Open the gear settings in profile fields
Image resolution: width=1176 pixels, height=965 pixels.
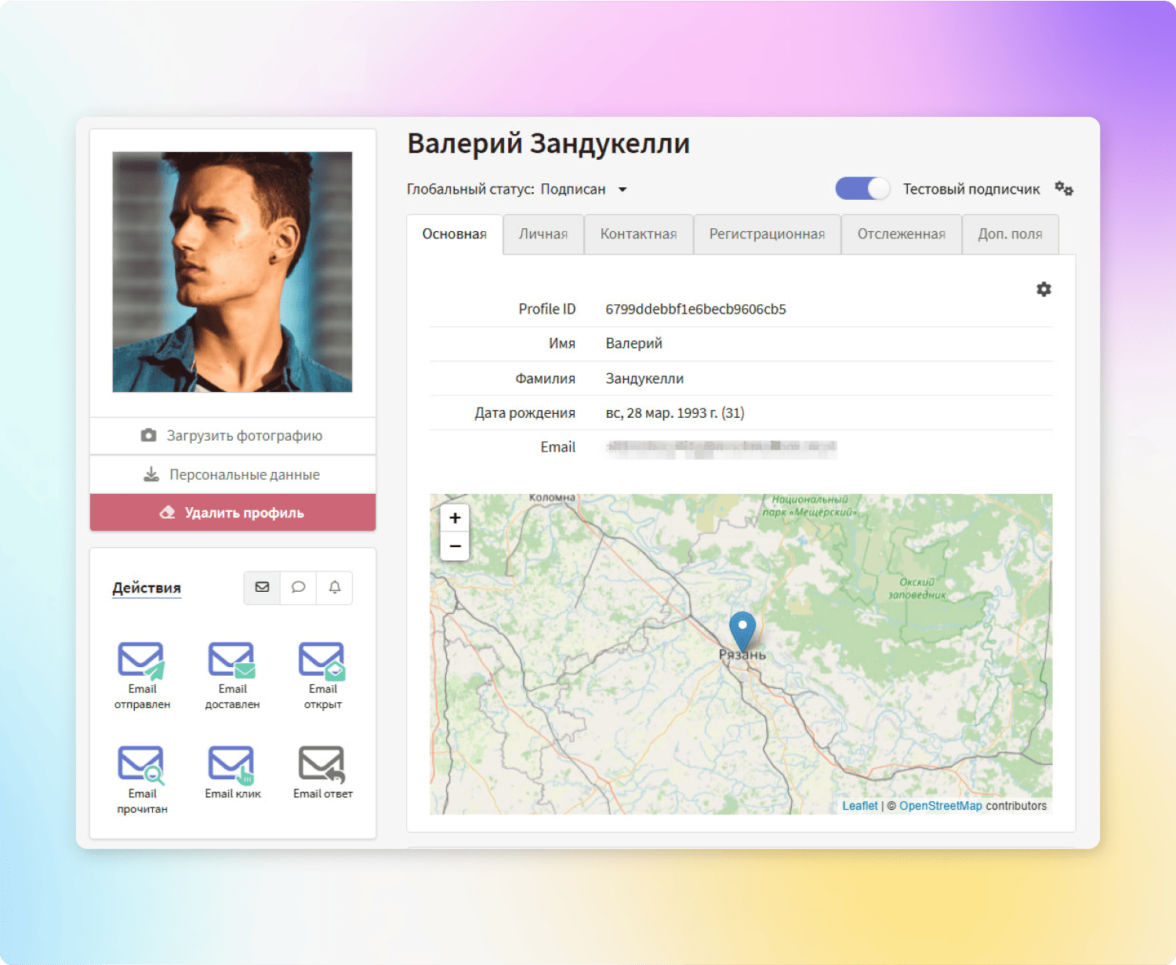(1043, 289)
